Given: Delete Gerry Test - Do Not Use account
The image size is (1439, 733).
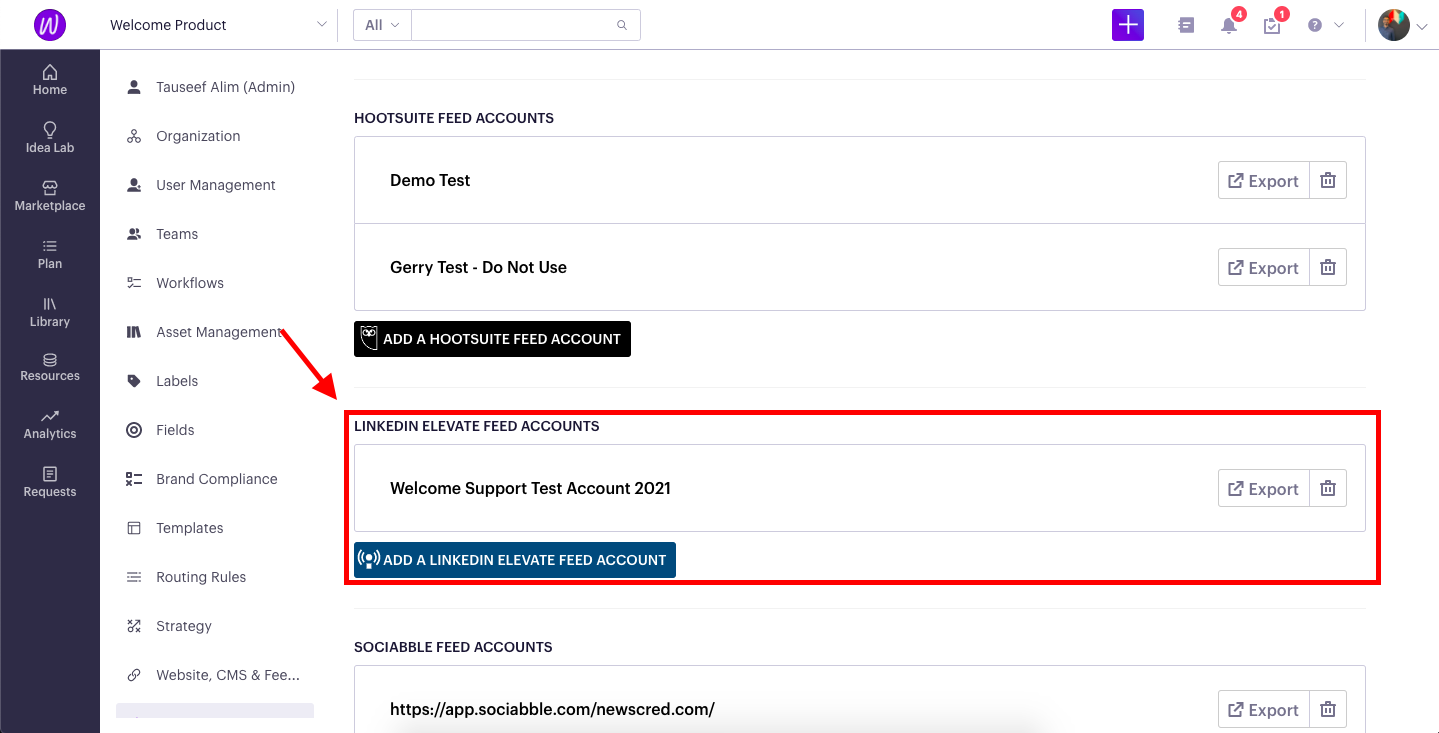Looking at the screenshot, I should [1328, 268].
